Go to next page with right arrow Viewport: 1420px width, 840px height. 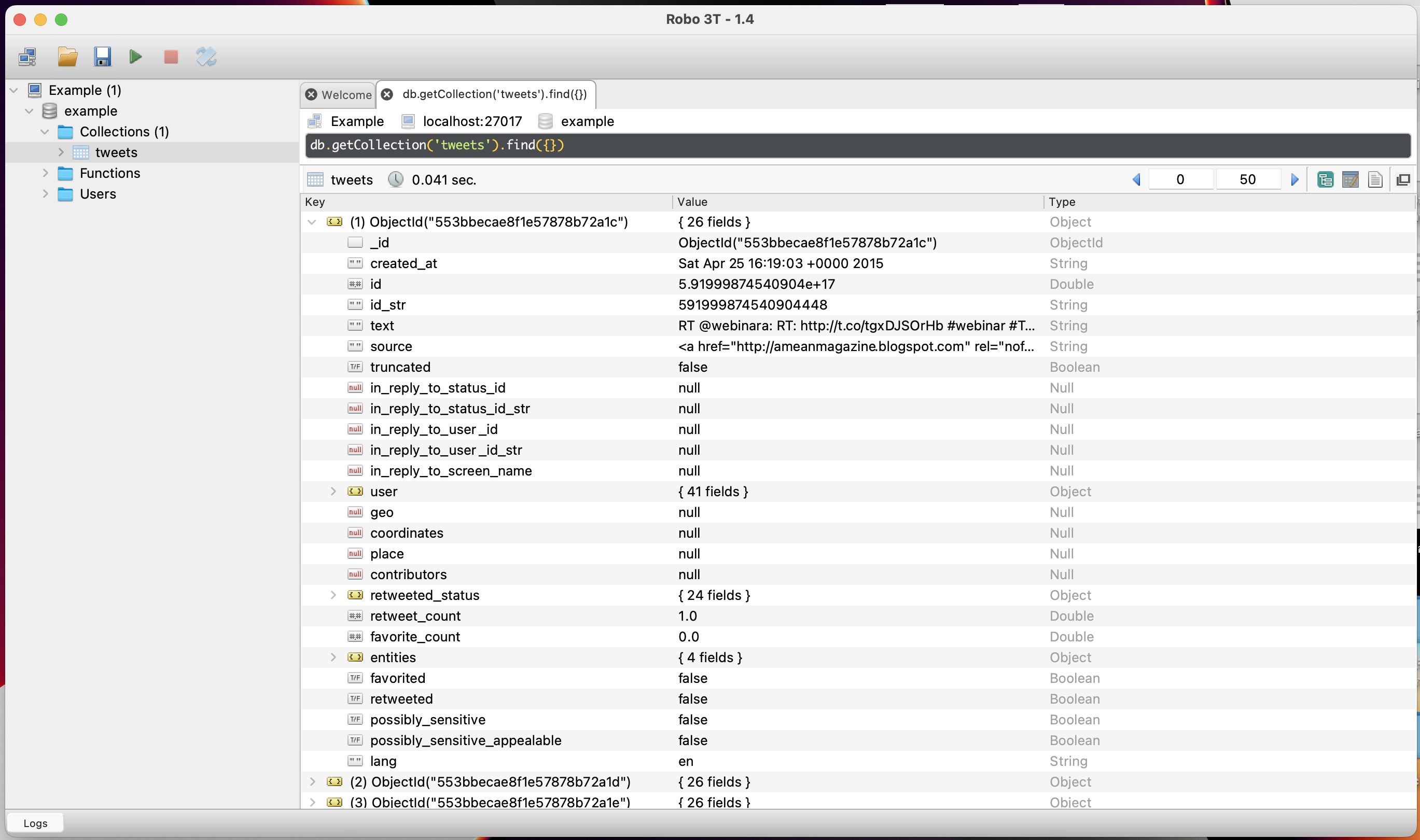[x=1295, y=179]
